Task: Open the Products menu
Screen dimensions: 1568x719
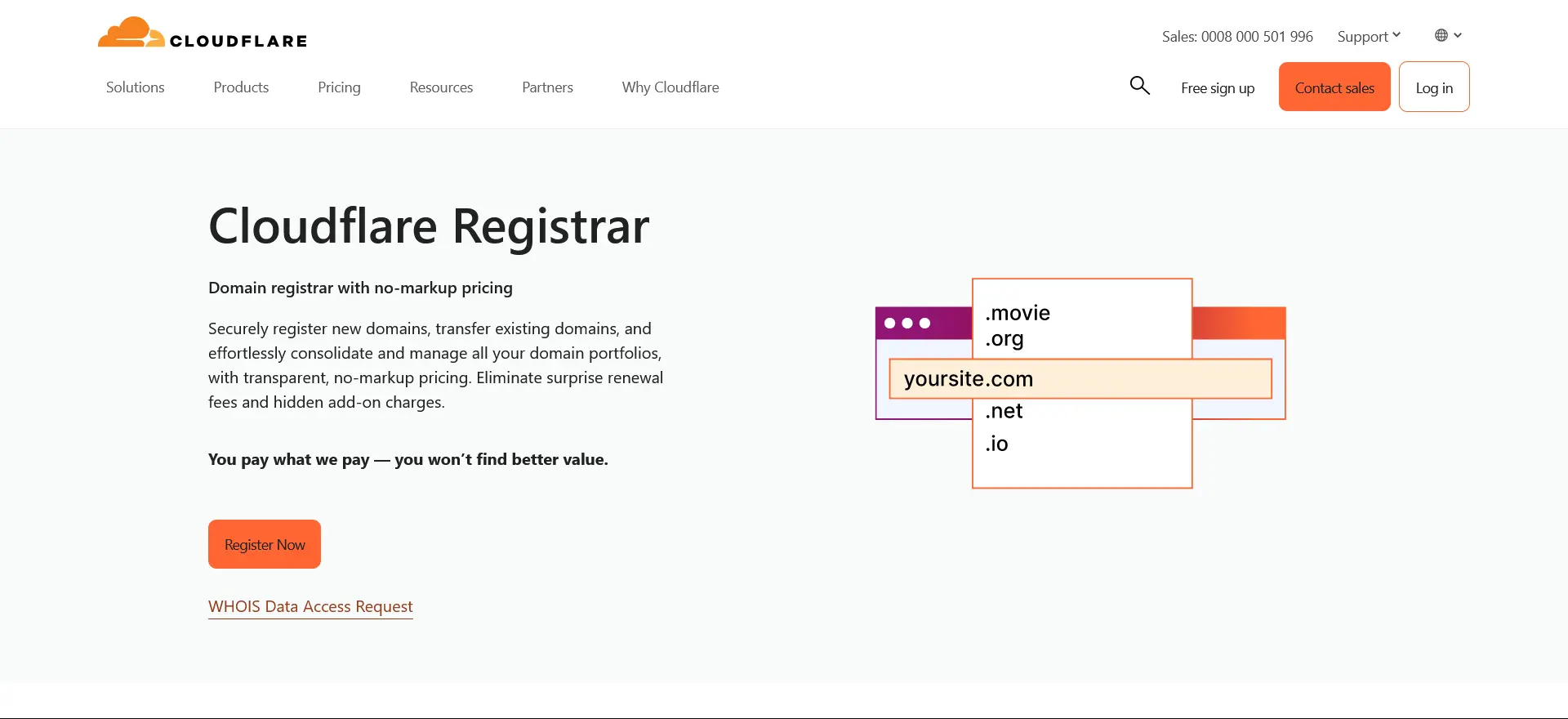Action: tap(241, 87)
